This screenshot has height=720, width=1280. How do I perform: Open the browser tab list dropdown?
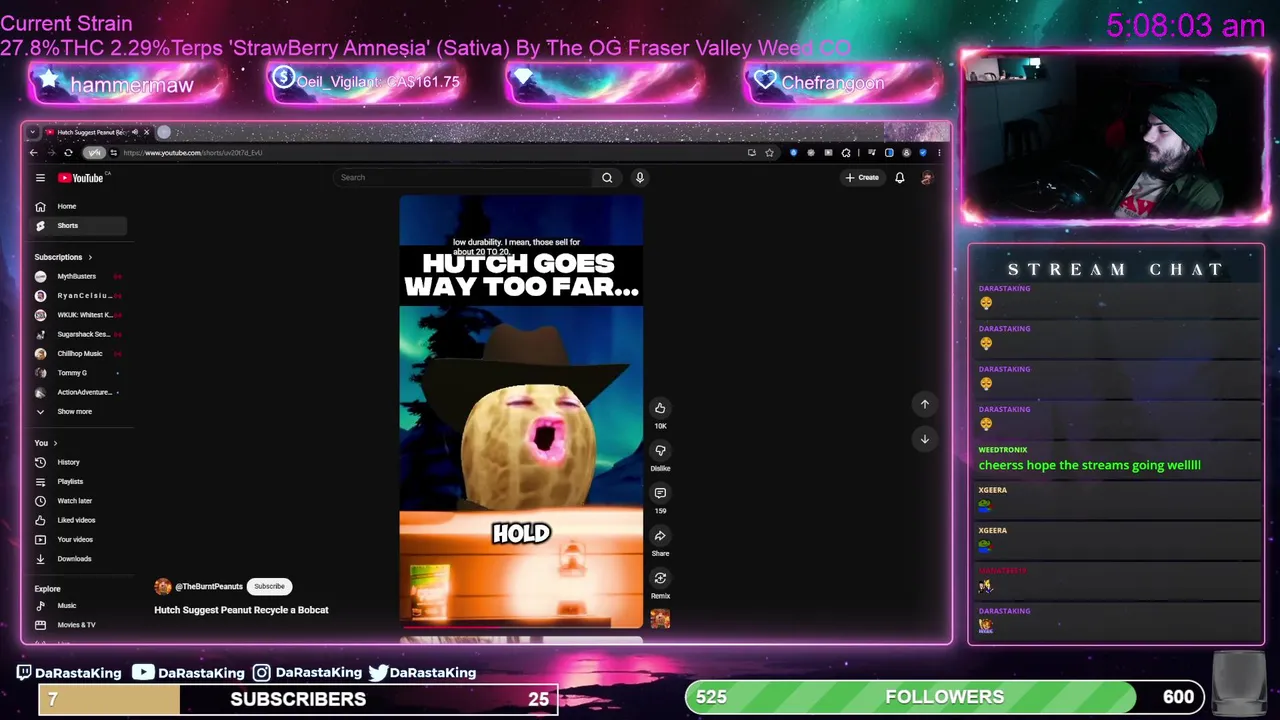[33, 132]
